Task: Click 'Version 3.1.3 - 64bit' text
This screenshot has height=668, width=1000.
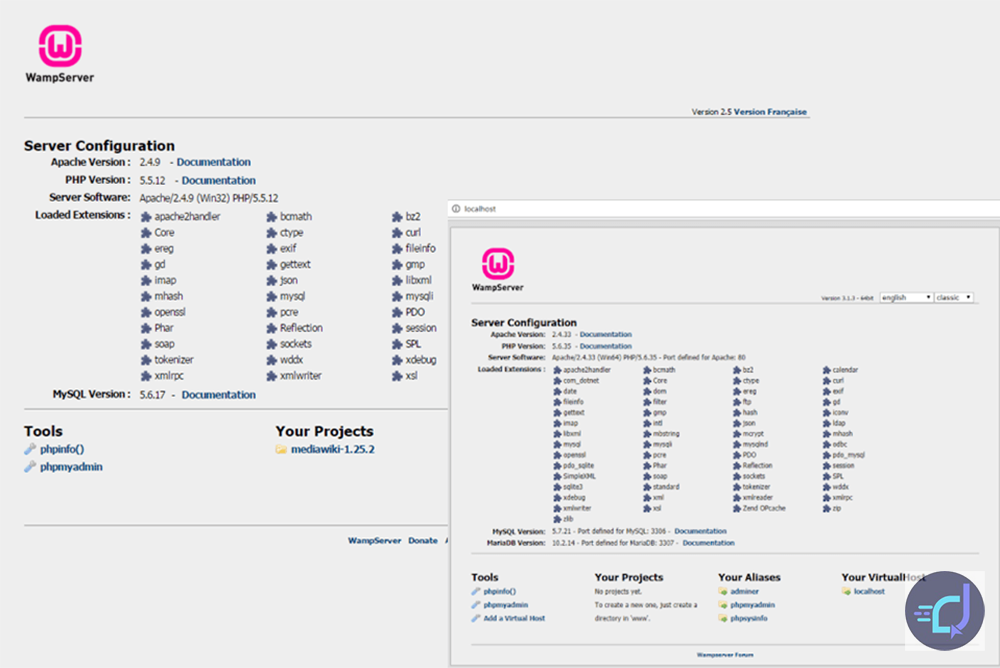Action: point(847,298)
